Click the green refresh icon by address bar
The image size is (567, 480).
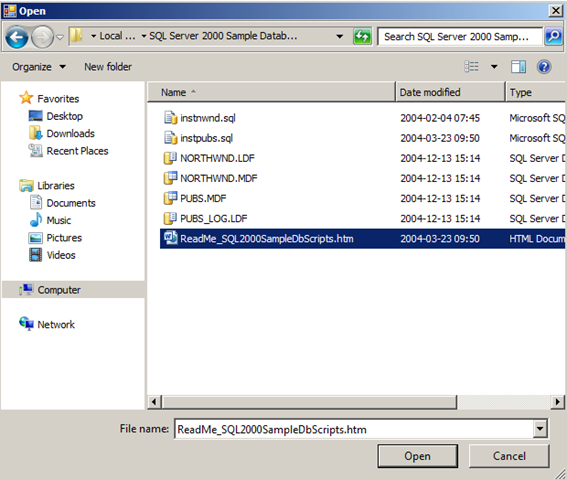tap(362, 37)
